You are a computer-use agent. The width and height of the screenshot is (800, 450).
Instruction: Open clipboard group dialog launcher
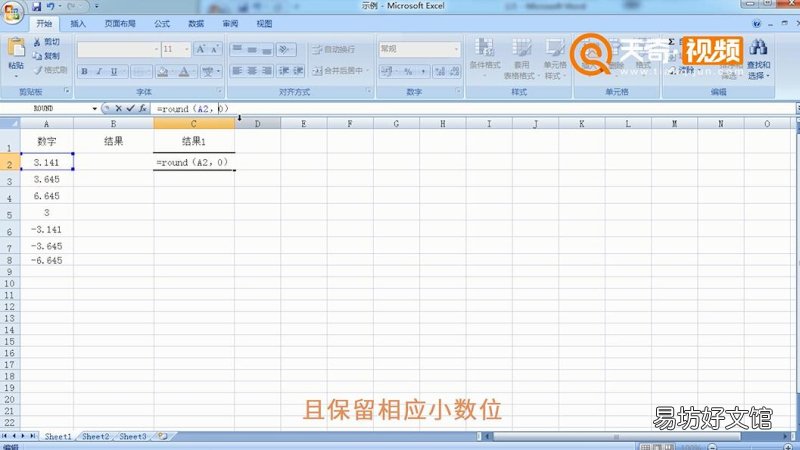66,91
